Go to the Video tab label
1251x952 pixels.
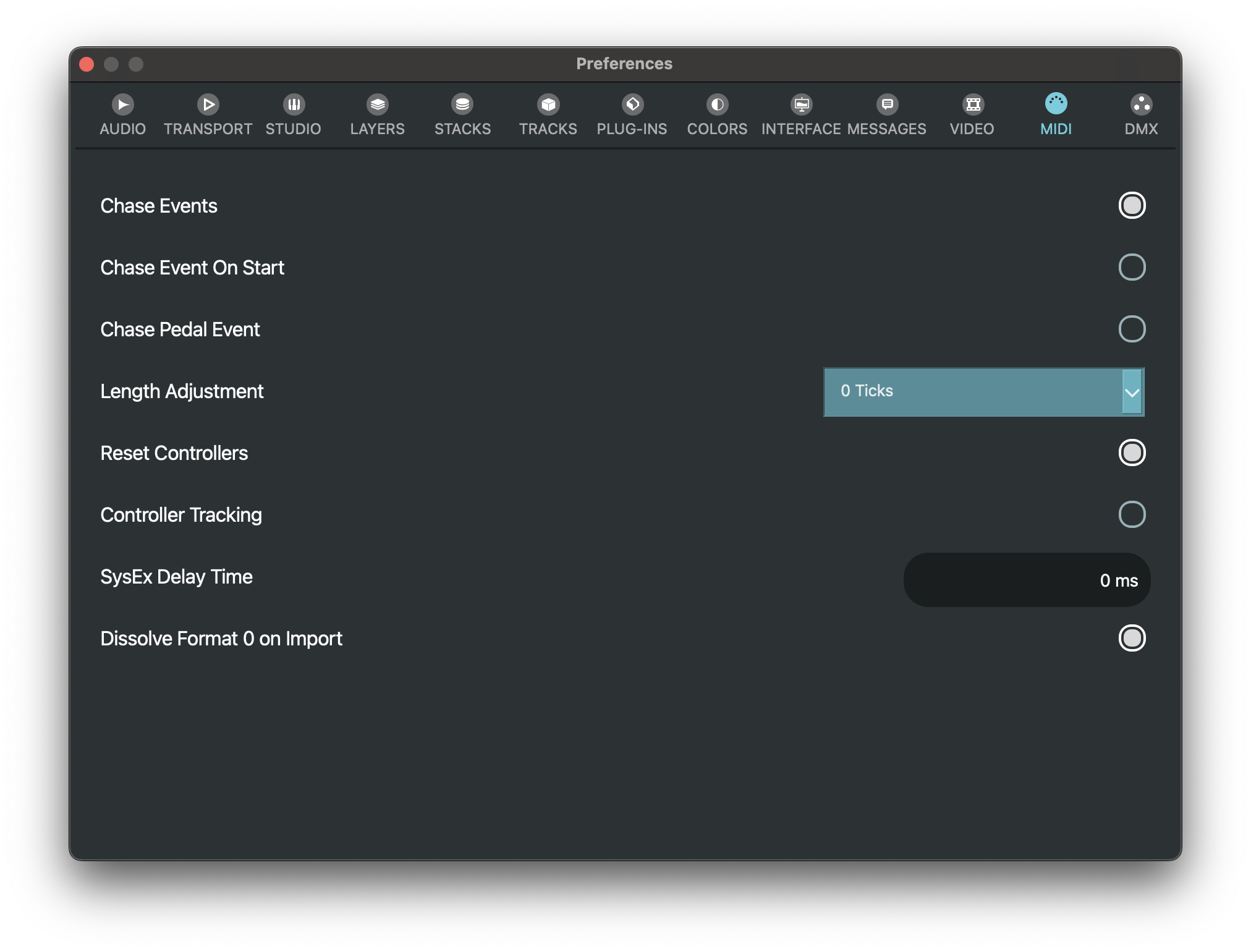point(972,129)
